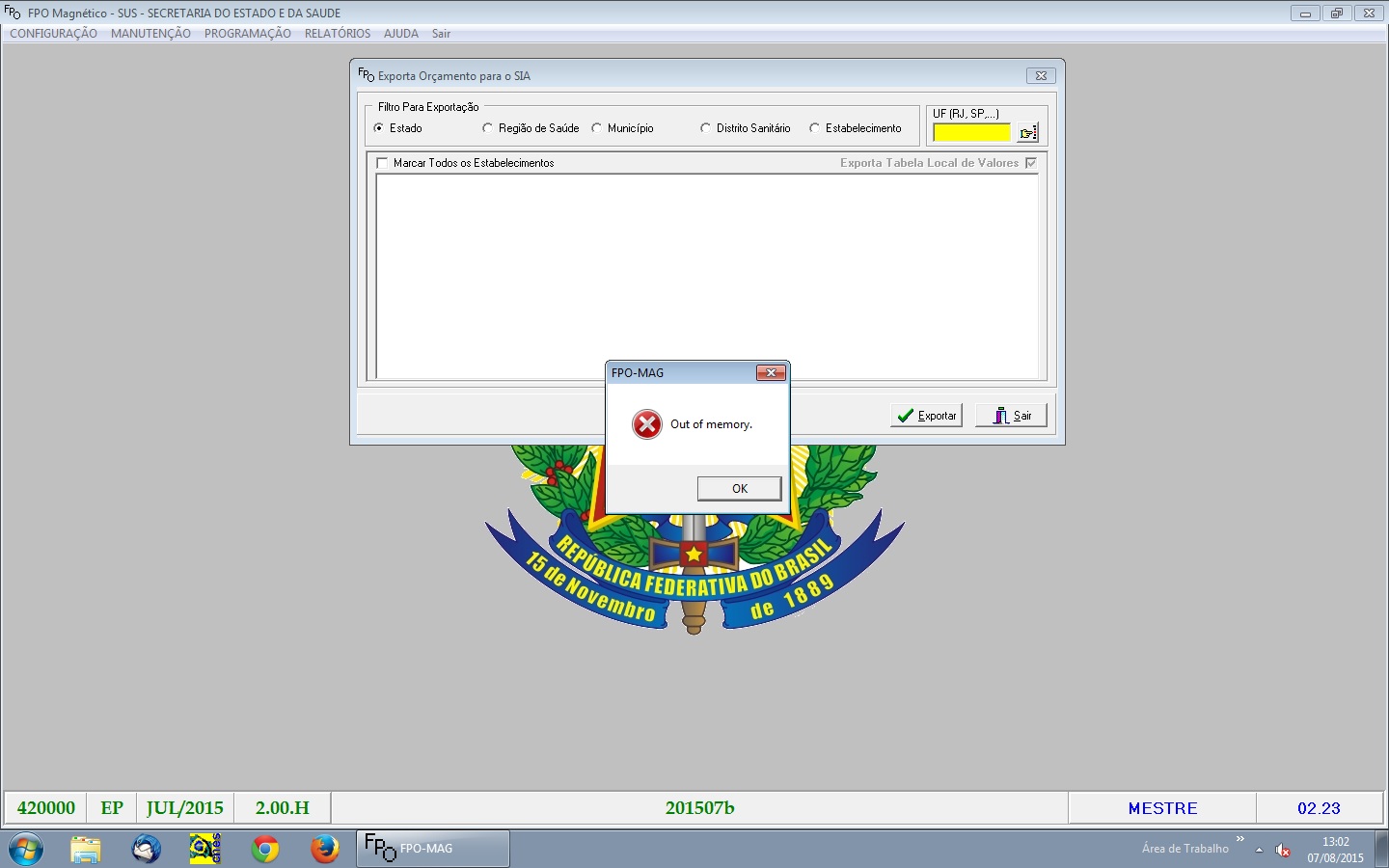Viewport: 1389px width, 868px height.
Task: Show hidden system tray icons arrow
Action: [1259, 850]
